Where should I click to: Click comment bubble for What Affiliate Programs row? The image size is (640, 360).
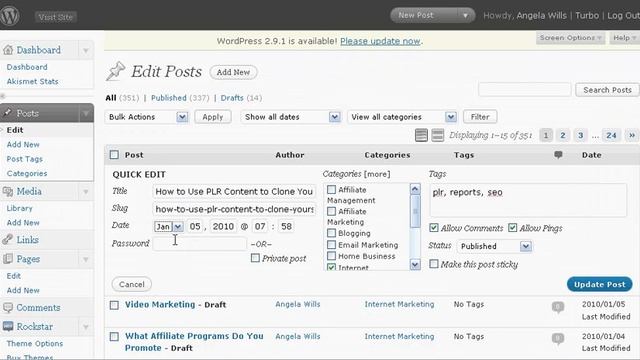point(558,338)
